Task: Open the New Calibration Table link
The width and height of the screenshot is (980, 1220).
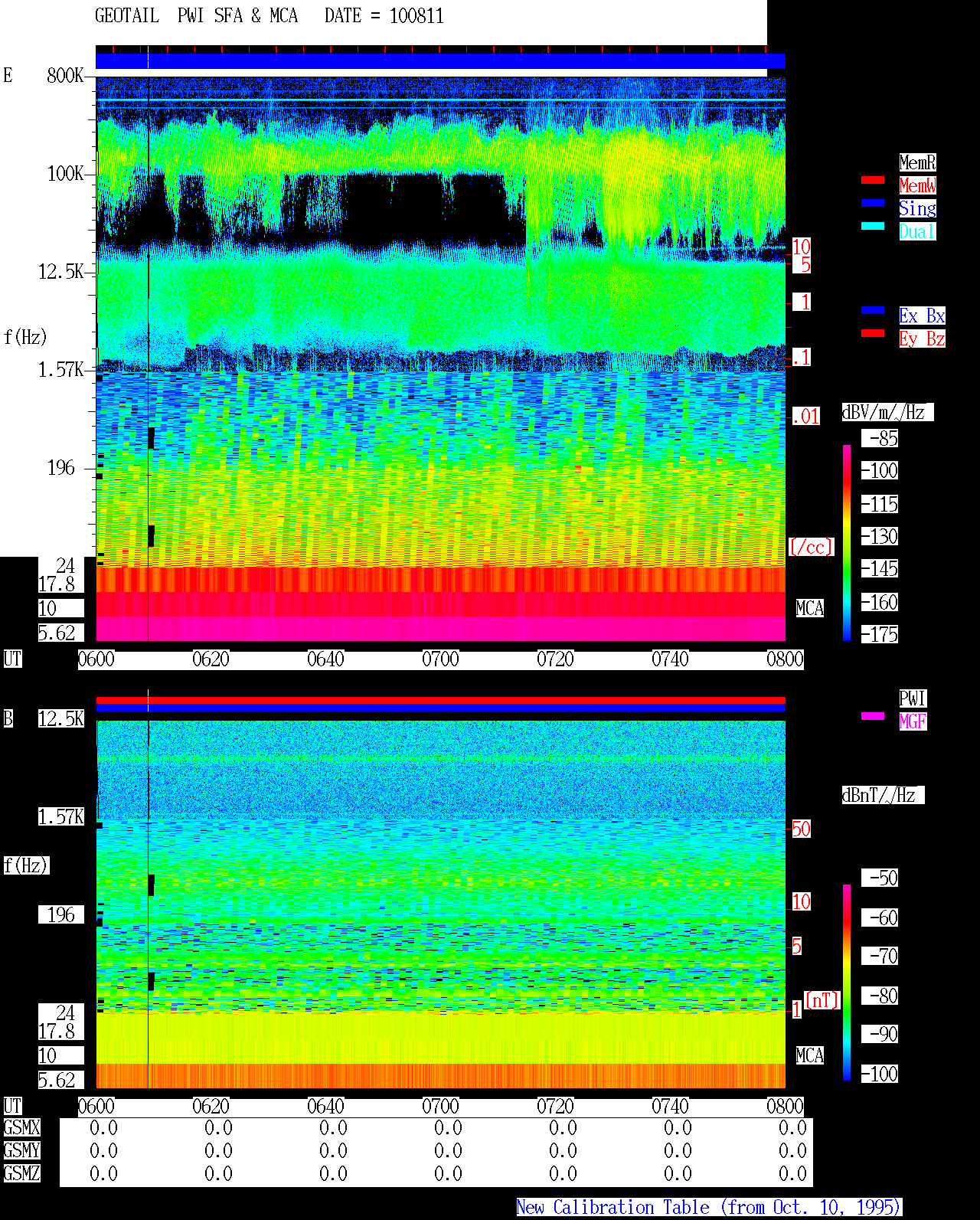Action: pos(709,1207)
